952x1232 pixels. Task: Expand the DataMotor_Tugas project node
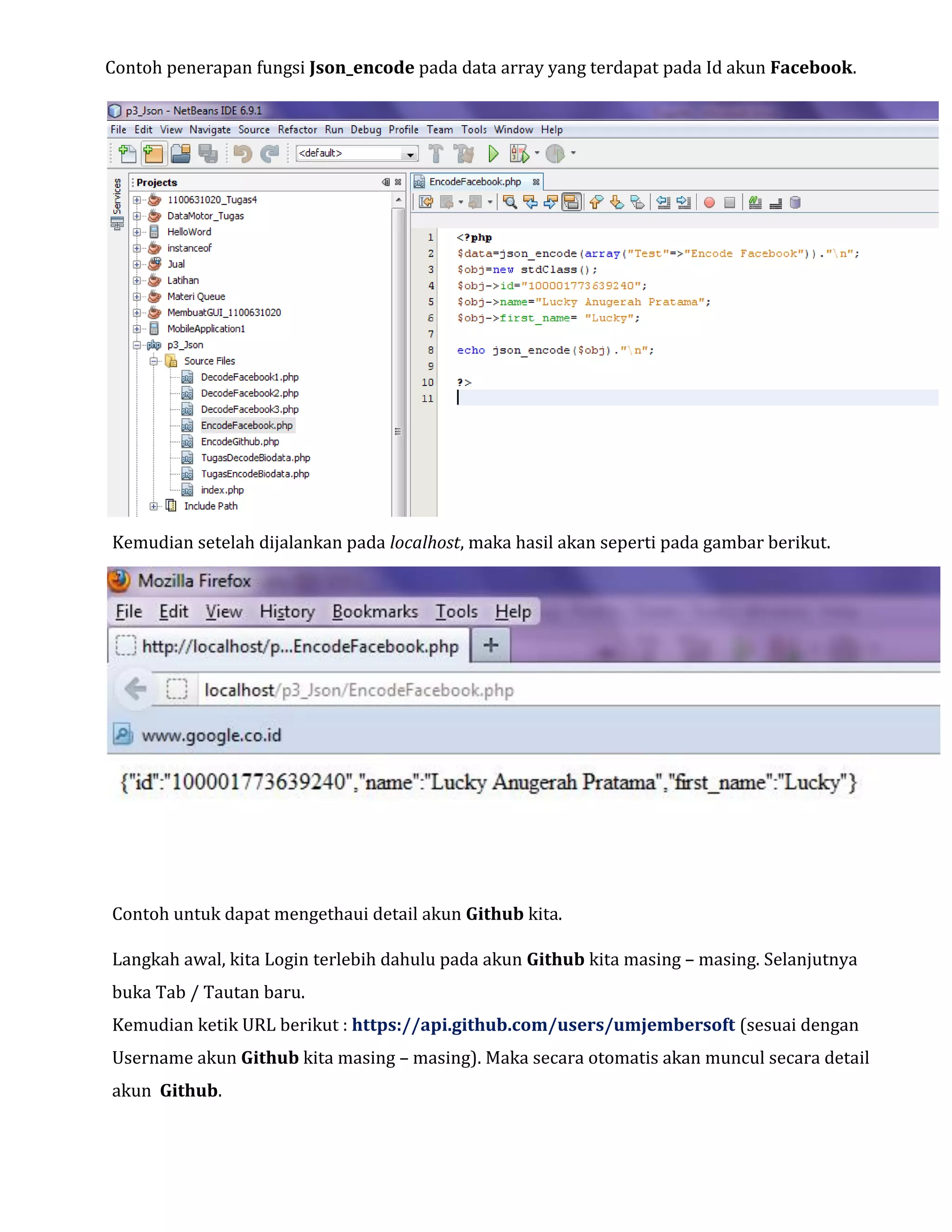[137, 216]
